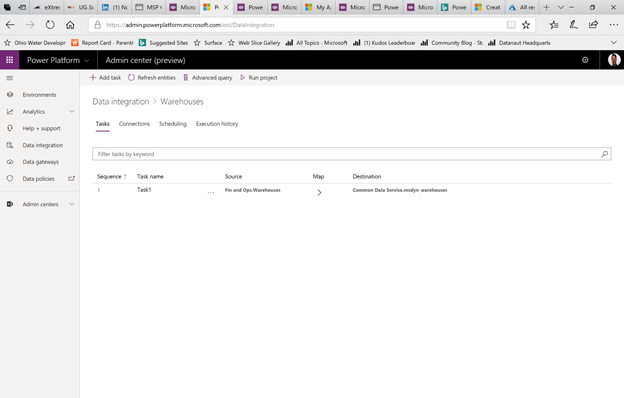Switch to eXtre browser tab
624x398 pixels.
(x=47, y=7)
